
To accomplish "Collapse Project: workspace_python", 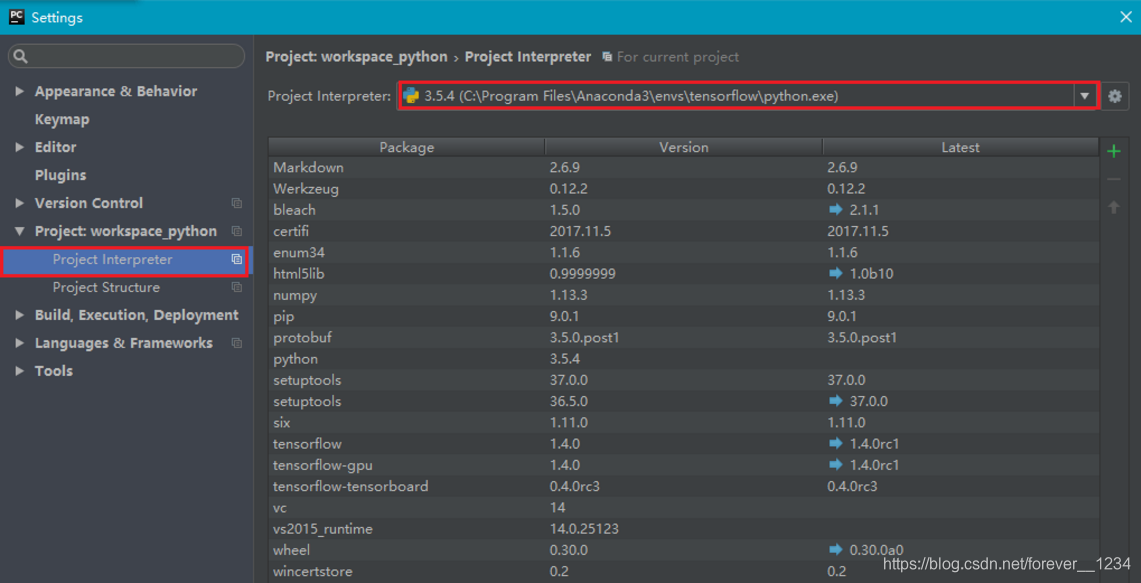I will pos(20,231).
